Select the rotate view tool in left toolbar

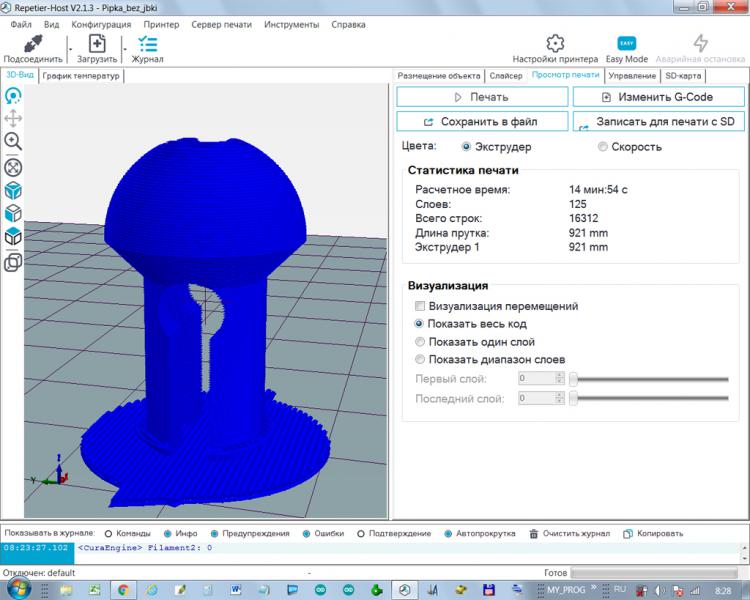(14, 96)
